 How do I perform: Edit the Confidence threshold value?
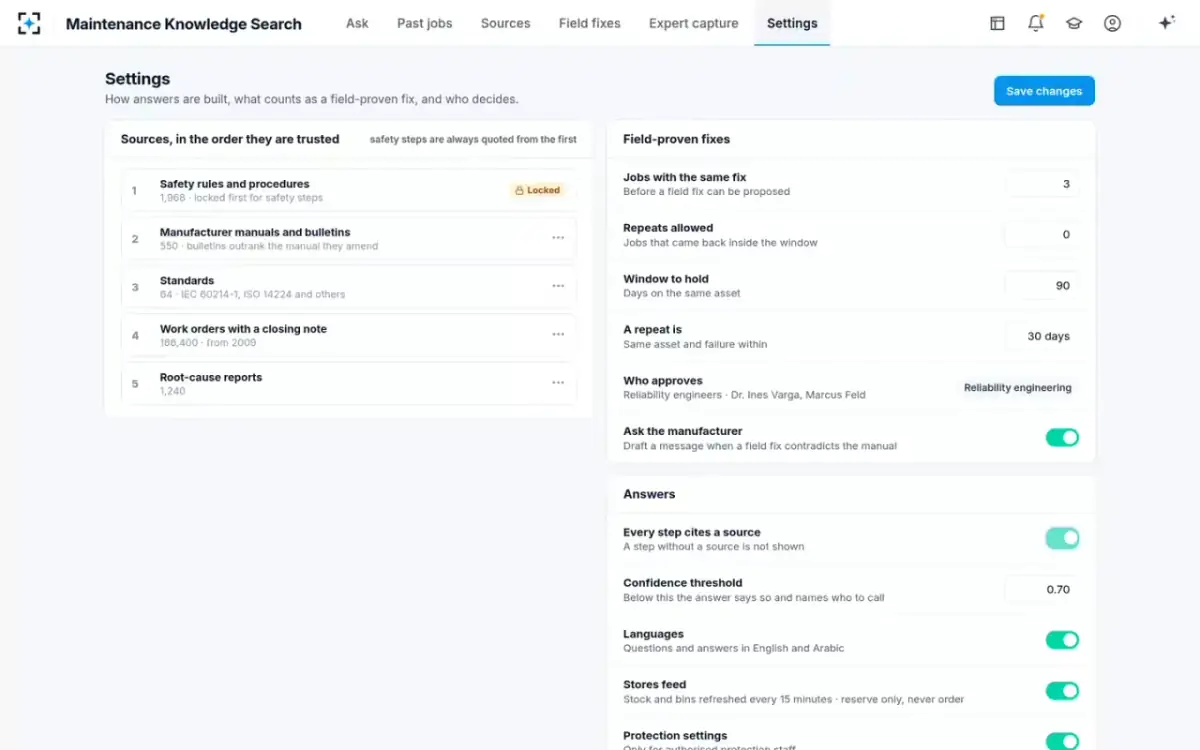coord(1042,590)
